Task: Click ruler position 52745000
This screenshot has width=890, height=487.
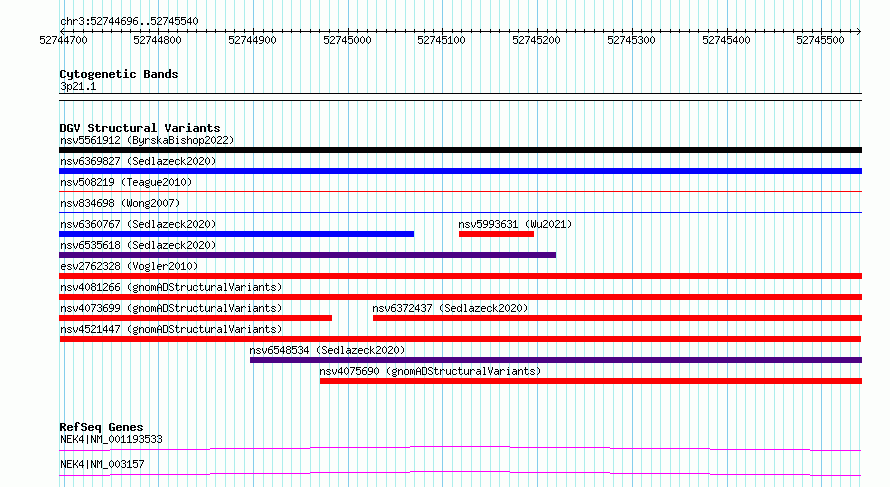Action: [x=347, y=40]
